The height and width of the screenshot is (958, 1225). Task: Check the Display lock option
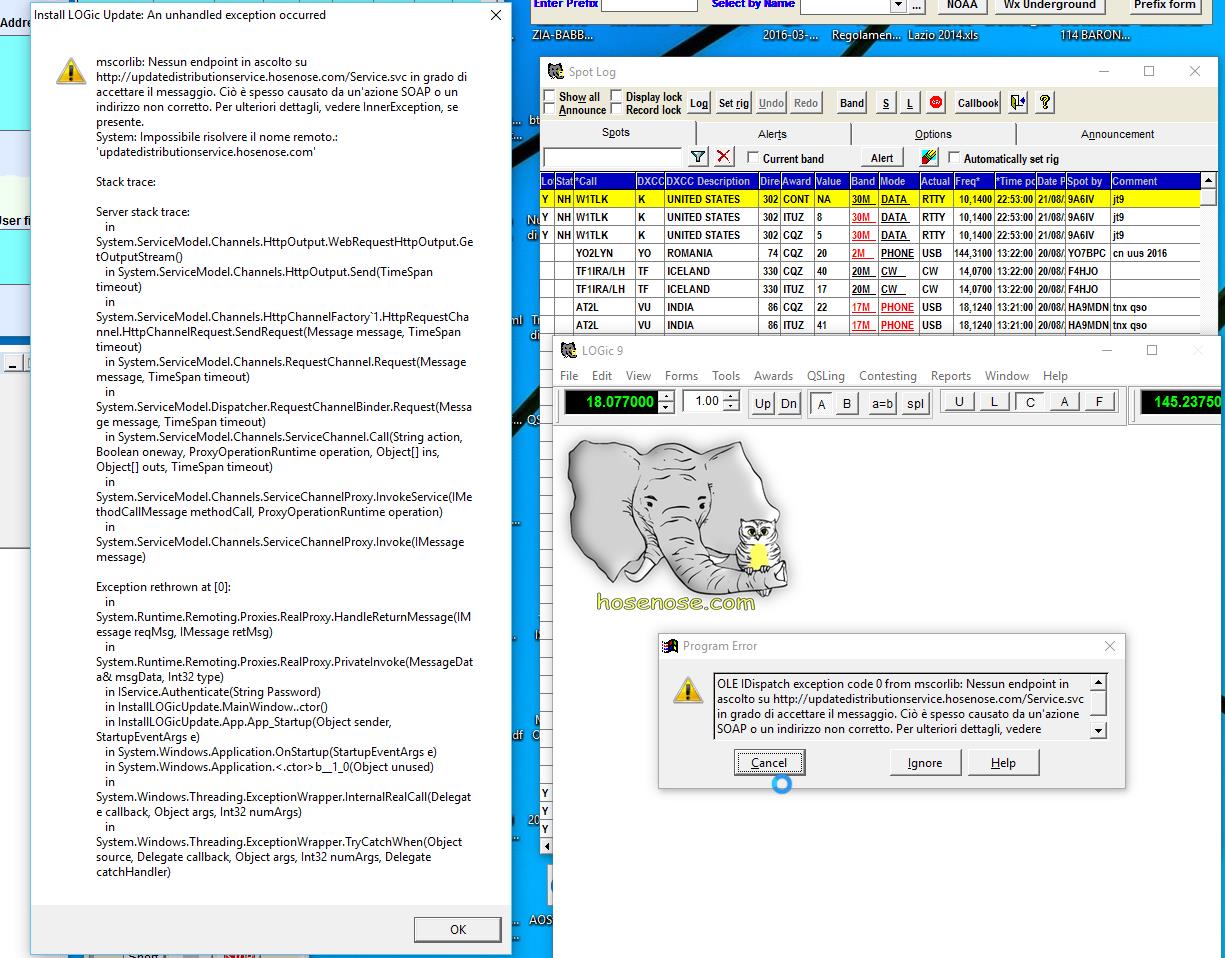click(616, 97)
